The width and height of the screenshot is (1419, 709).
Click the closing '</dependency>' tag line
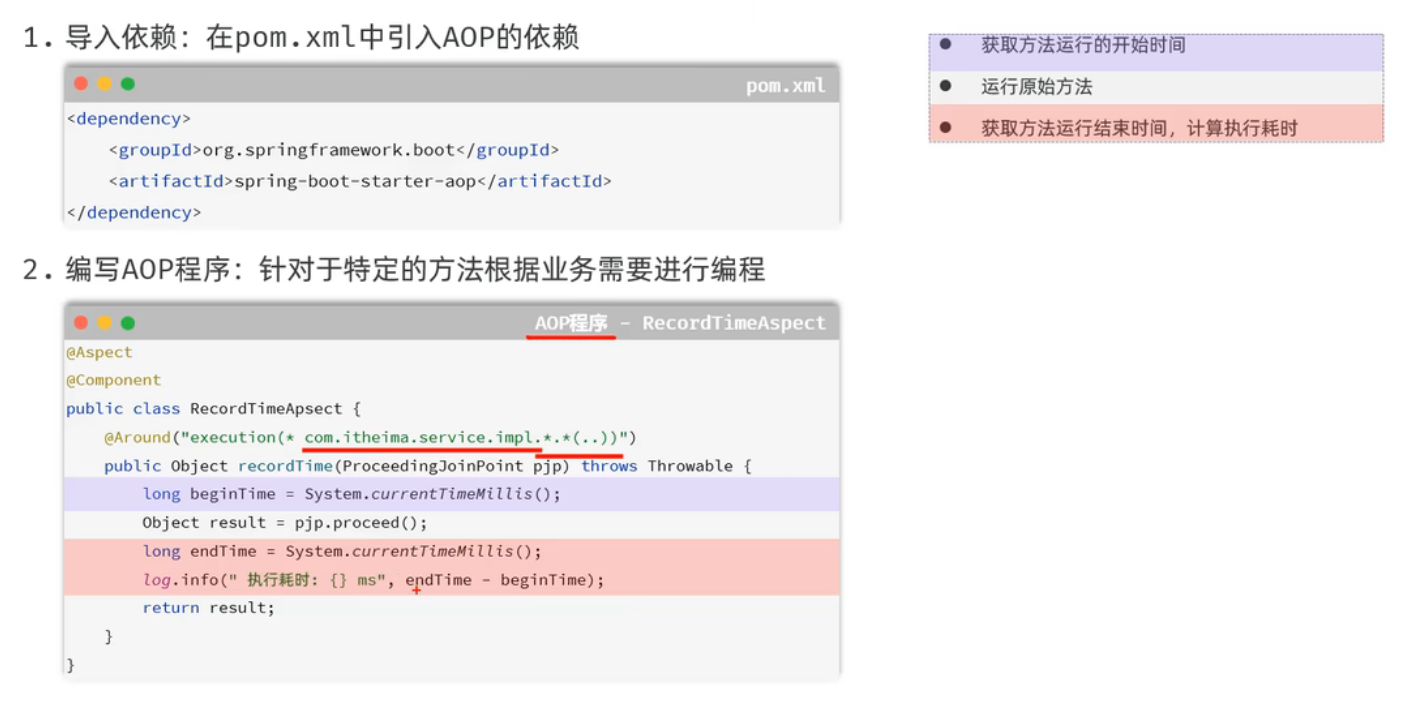coord(134,212)
